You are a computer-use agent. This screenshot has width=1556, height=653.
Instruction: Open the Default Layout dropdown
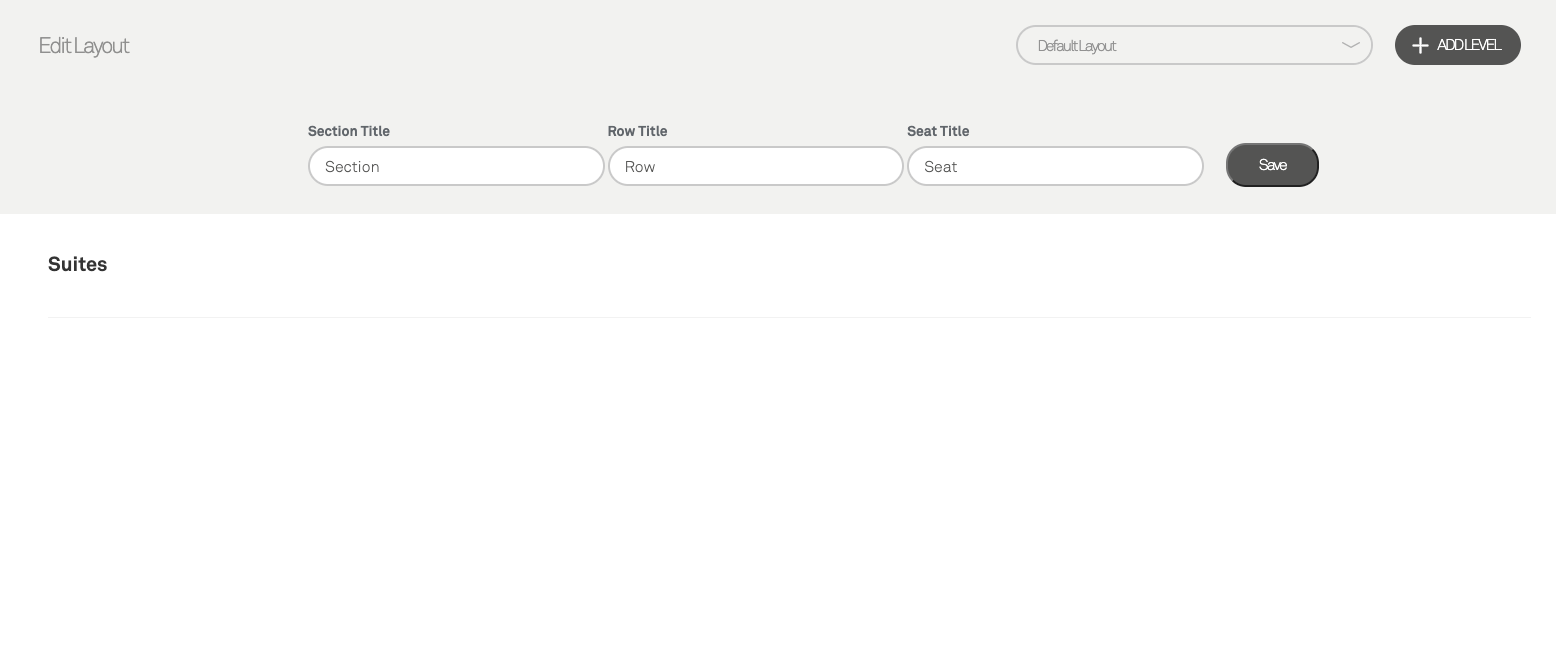(x=1193, y=45)
